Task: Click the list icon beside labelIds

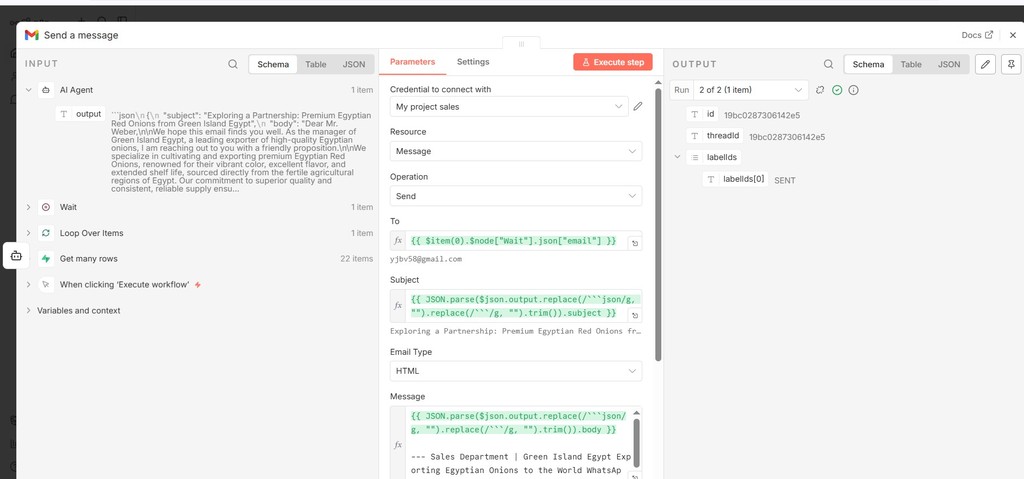Action: (696, 157)
